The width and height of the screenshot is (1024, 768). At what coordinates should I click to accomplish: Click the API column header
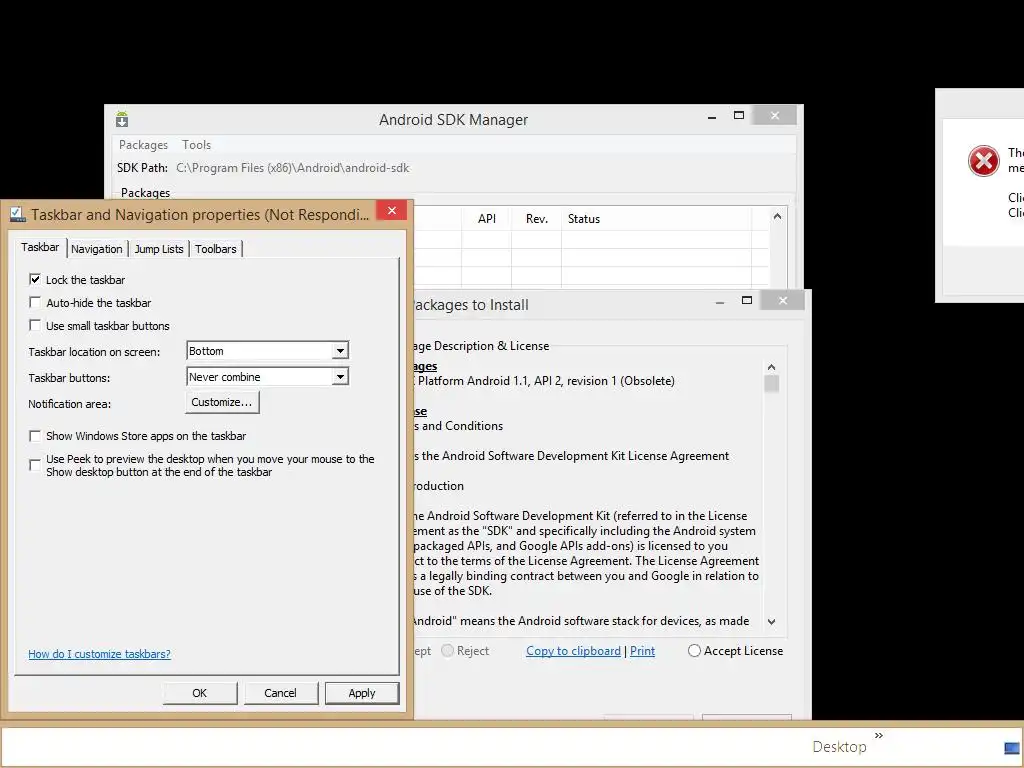(x=487, y=219)
